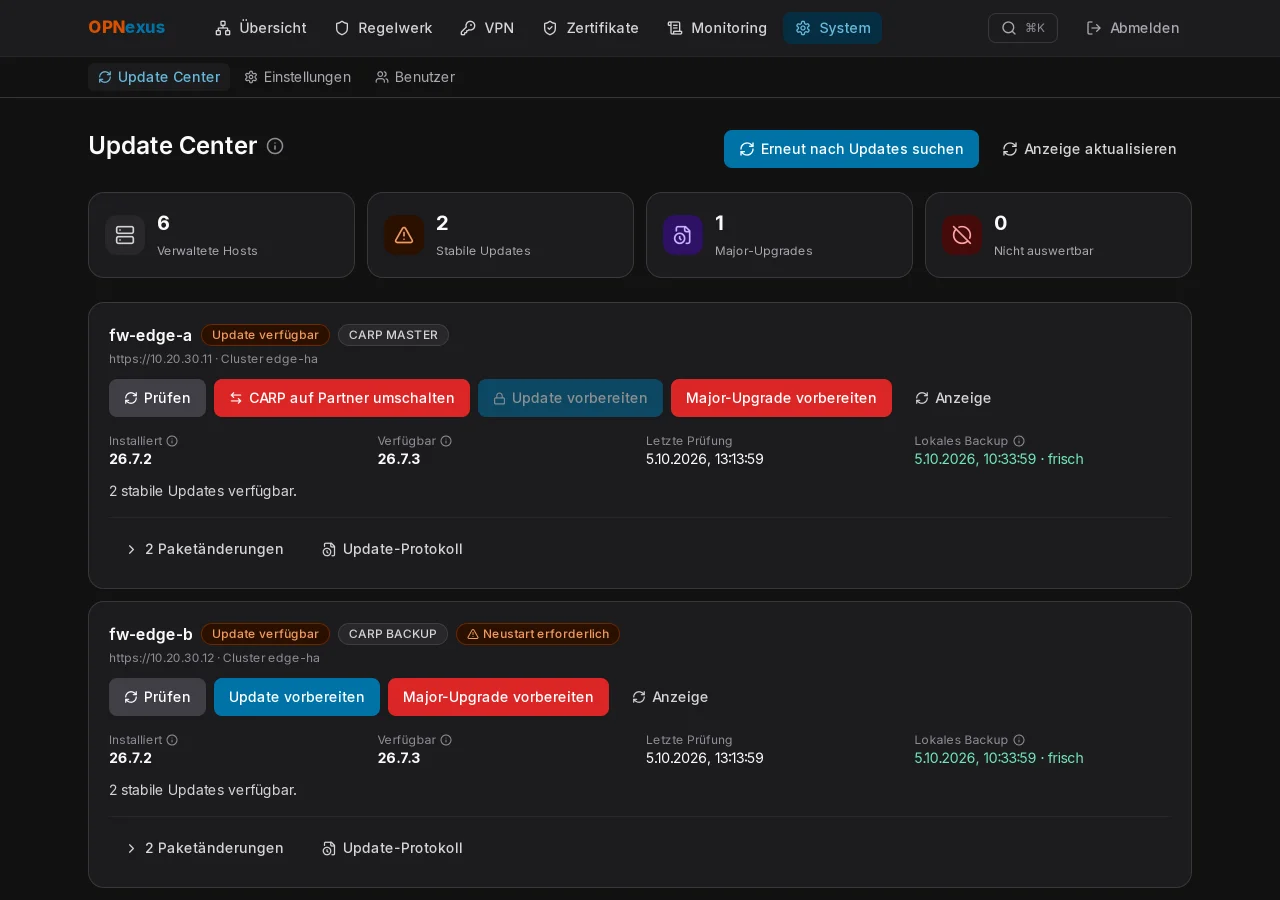Click Anzeige refresh for fw-edge-a

[953, 398]
